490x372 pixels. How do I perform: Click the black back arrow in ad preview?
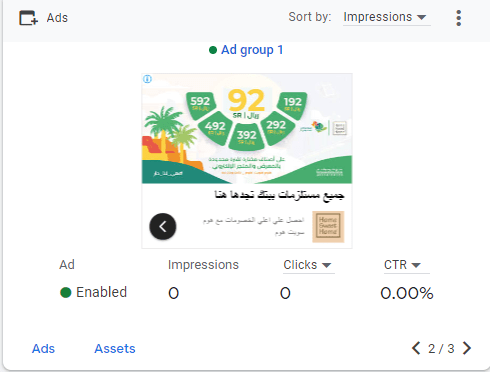pyautogui.click(x=163, y=226)
